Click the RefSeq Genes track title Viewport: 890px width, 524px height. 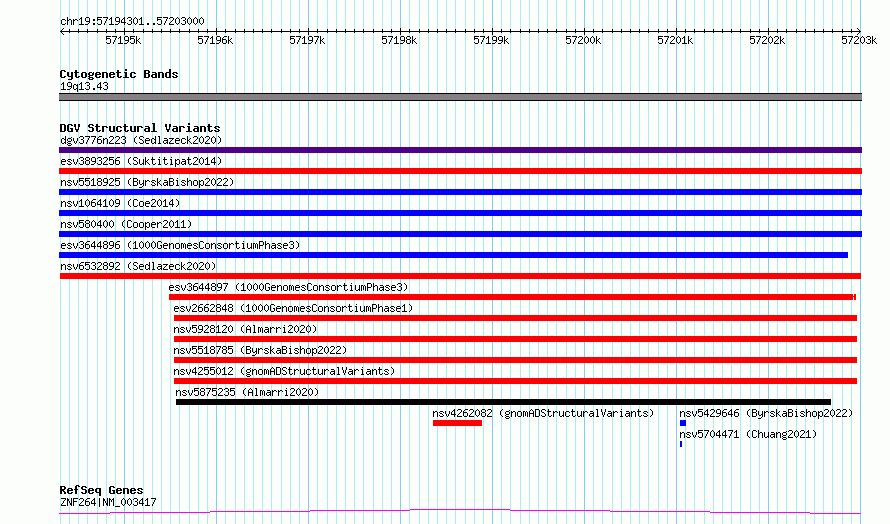(x=101, y=490)
